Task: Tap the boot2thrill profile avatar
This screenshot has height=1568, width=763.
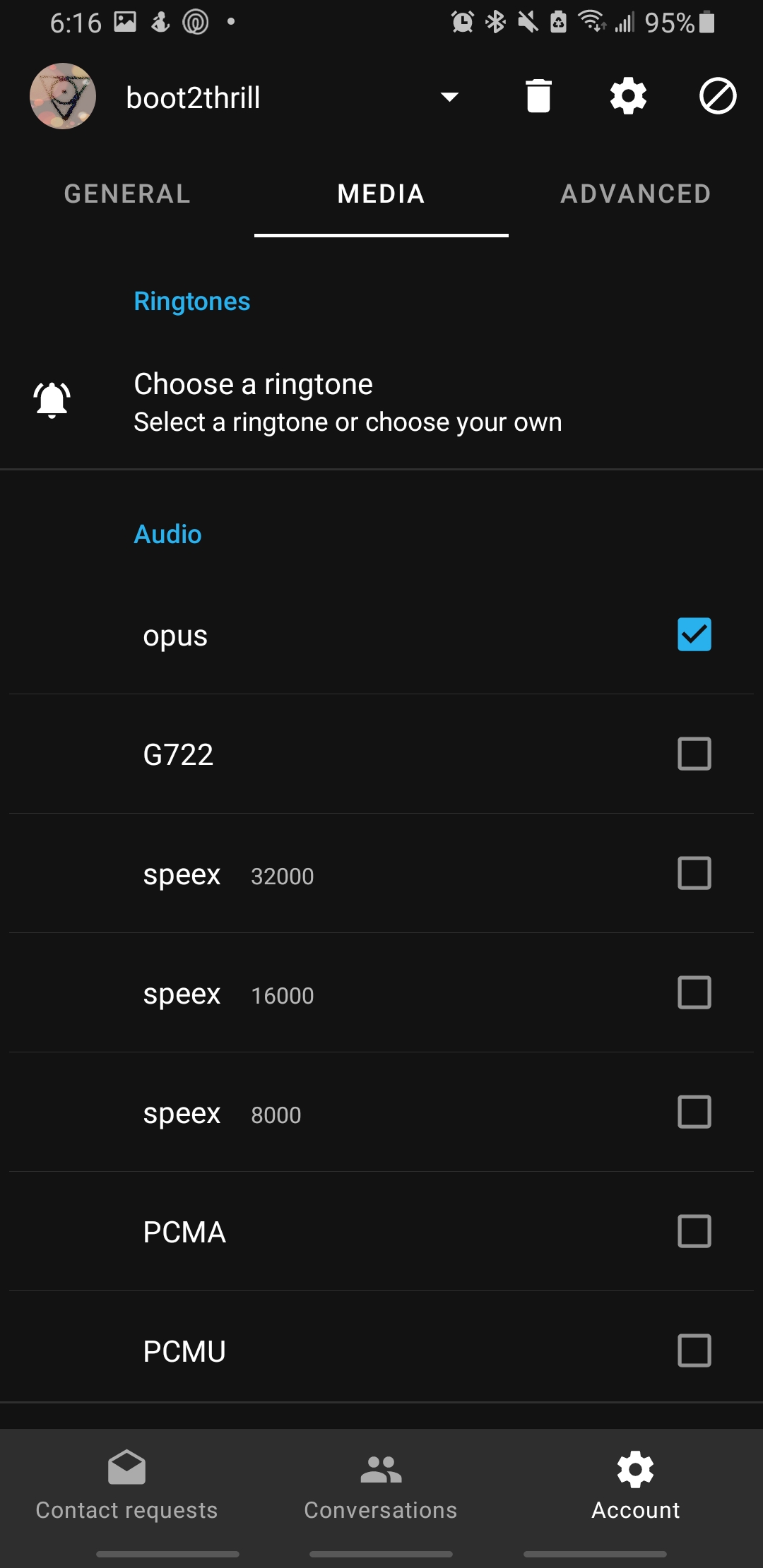Action: pyautogui.click(x=63, y=96)
